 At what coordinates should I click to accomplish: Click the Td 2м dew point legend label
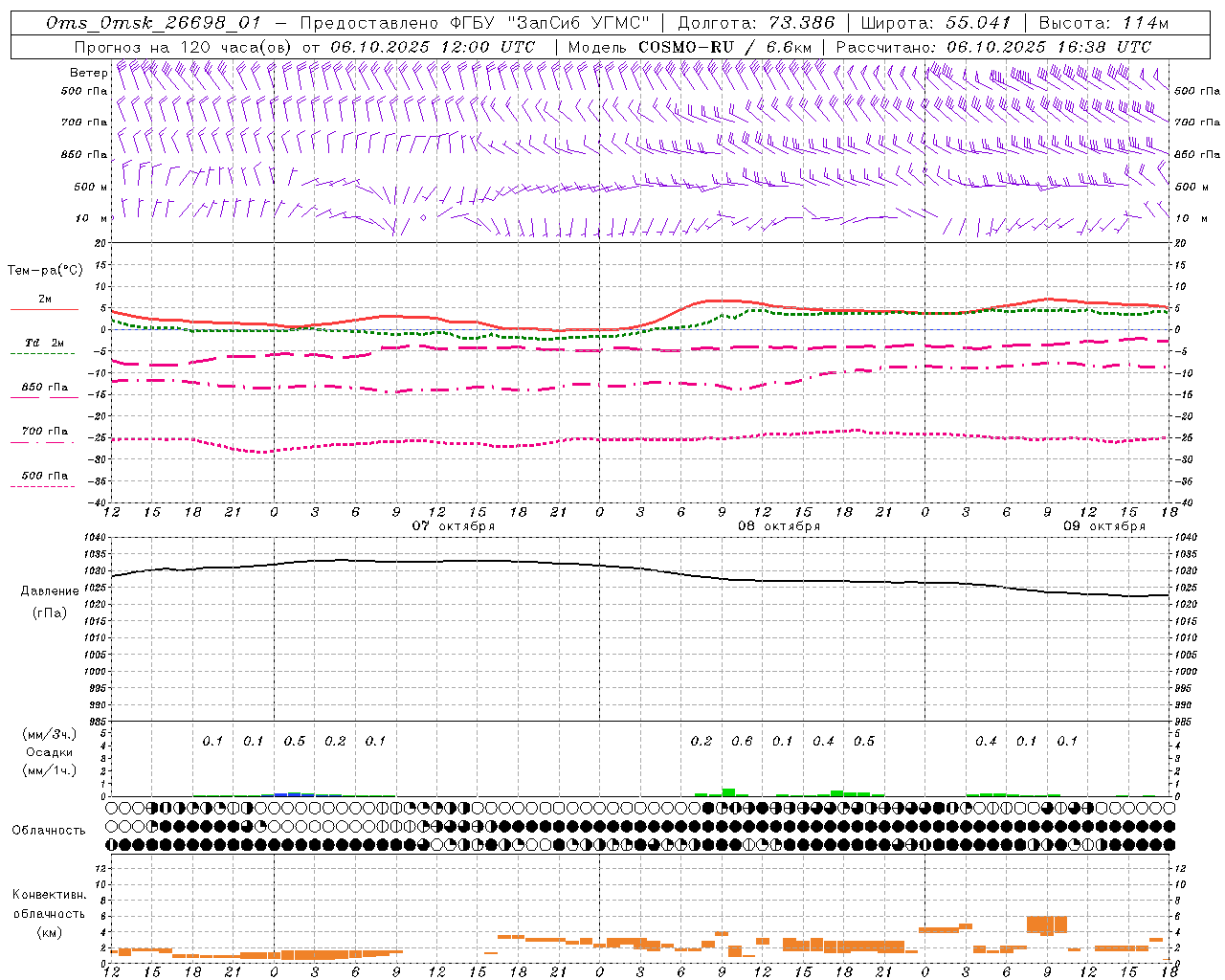click(44, 343)
